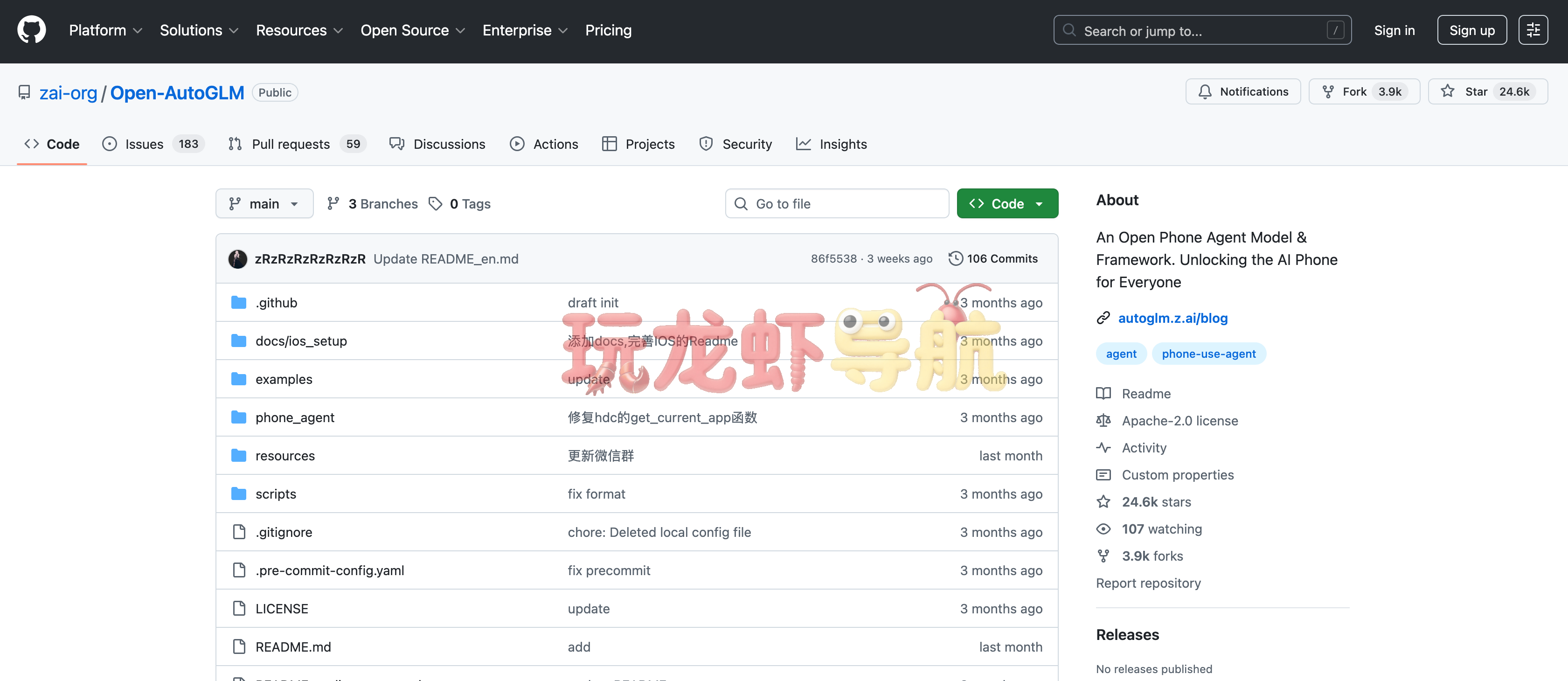The image size is (1568, 681).
Task: Open zRzRzRzRzRzRzR's avatar image
Action: pyautogui.click(x=237, y=259)
